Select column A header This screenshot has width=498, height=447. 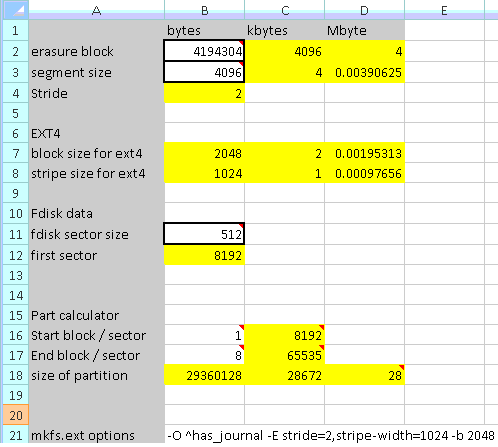(x=96, y=10)
